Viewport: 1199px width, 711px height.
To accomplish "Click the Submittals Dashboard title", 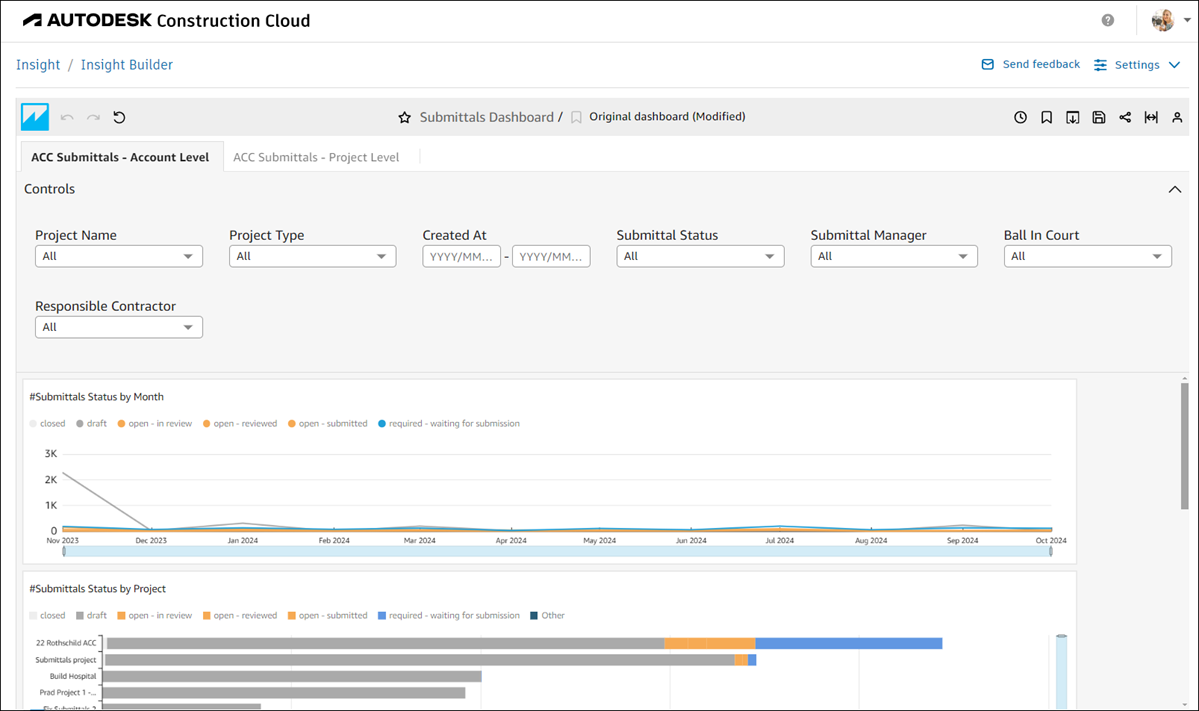I will point(486,117).
